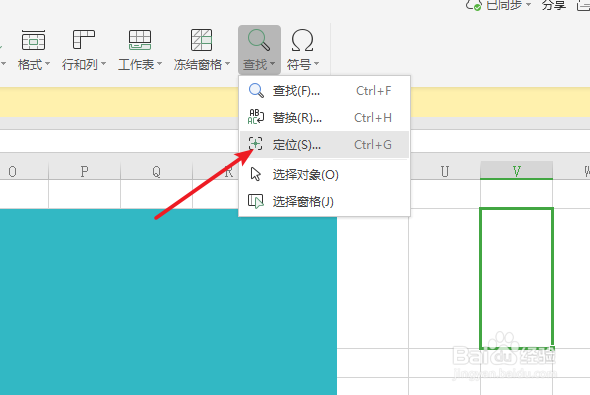Choose 查找(F)... from the menu
The width and height of the screenshot is (590, 395).
tap(324, 91)
